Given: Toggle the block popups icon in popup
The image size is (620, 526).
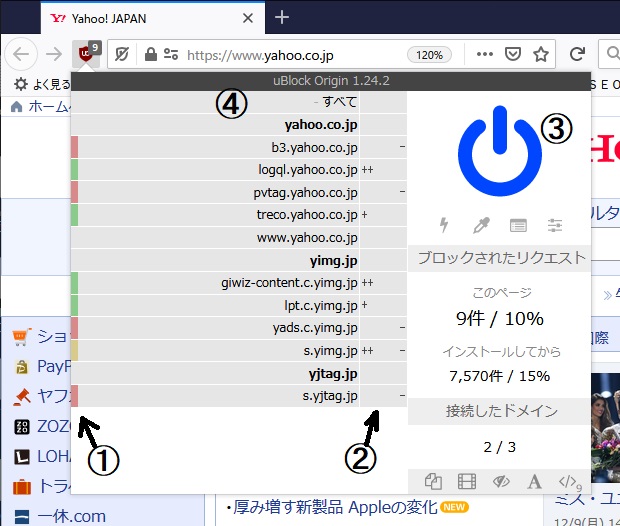Looking at the screenshot, I should tap(433, 481).
